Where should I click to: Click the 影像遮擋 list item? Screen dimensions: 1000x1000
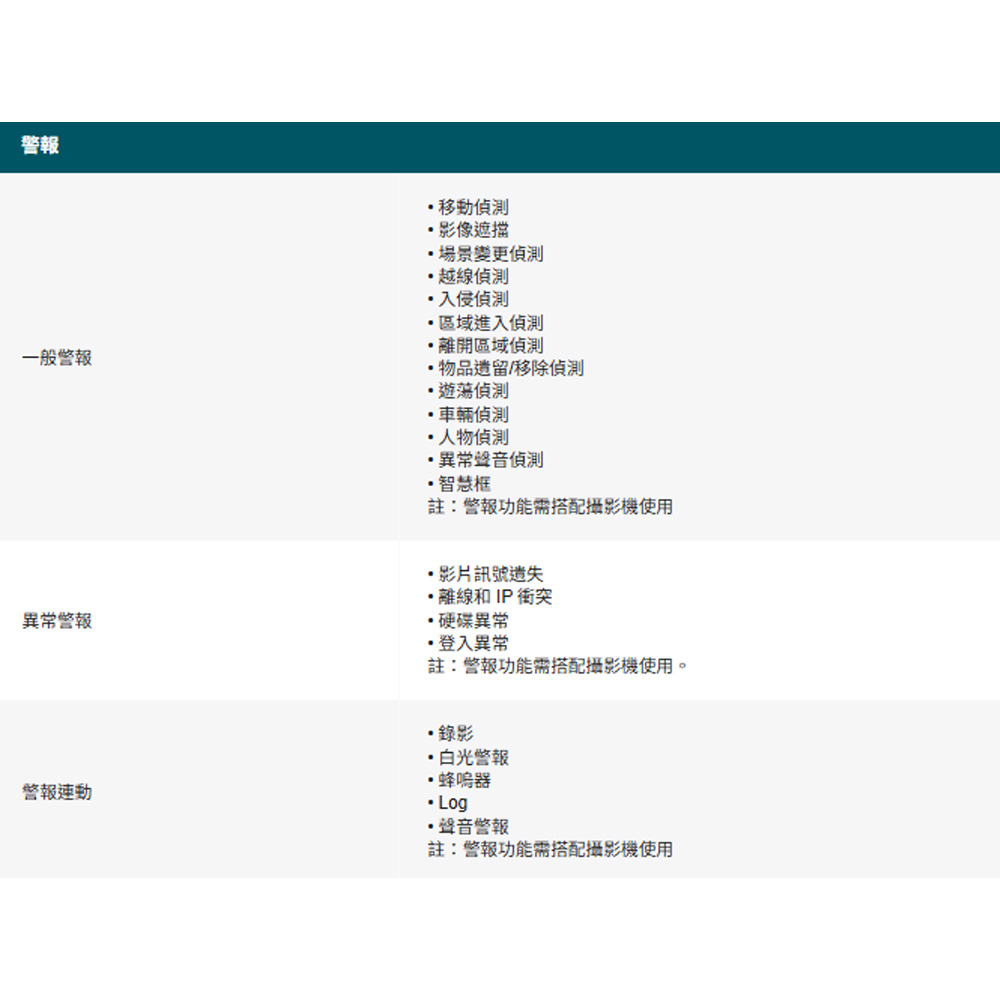472,230
